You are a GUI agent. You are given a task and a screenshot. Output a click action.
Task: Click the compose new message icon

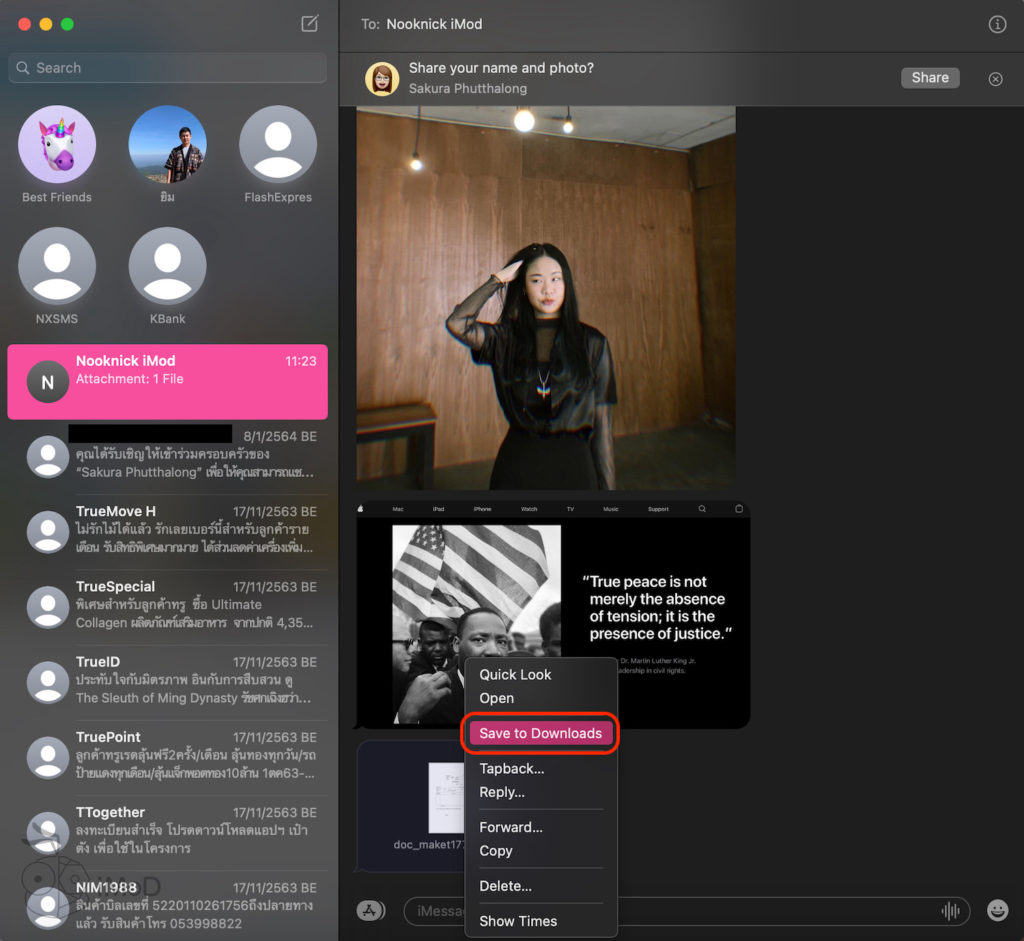[310, 24]
